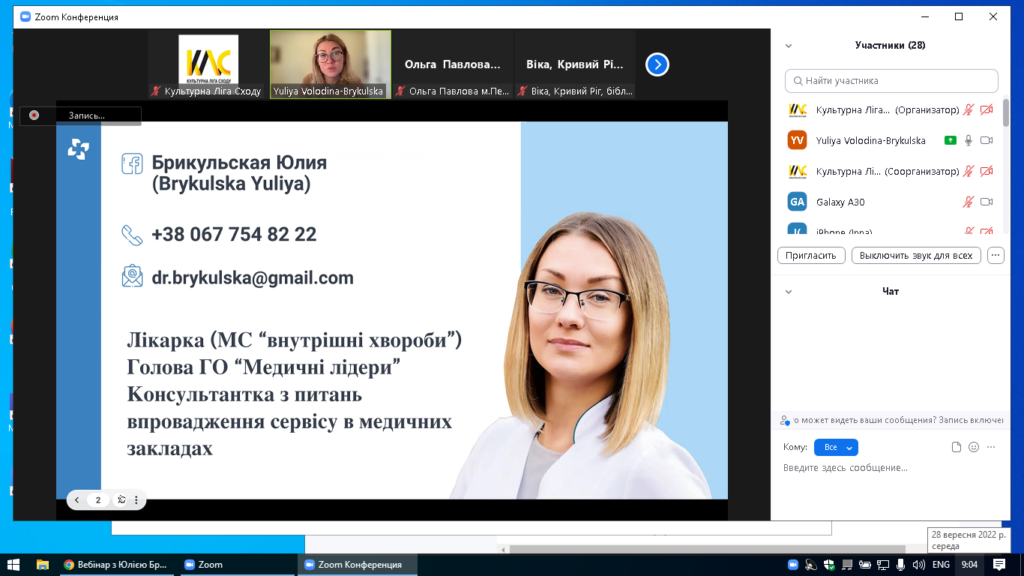Collapse the Чат panel chevron

pyautogui.click(x=788, y=292)
